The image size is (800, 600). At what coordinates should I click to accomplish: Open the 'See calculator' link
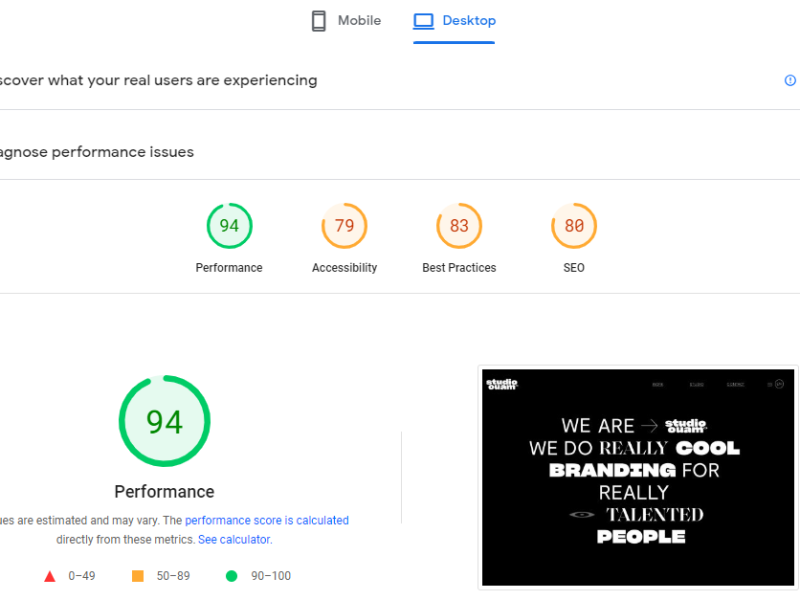(234, 540)
